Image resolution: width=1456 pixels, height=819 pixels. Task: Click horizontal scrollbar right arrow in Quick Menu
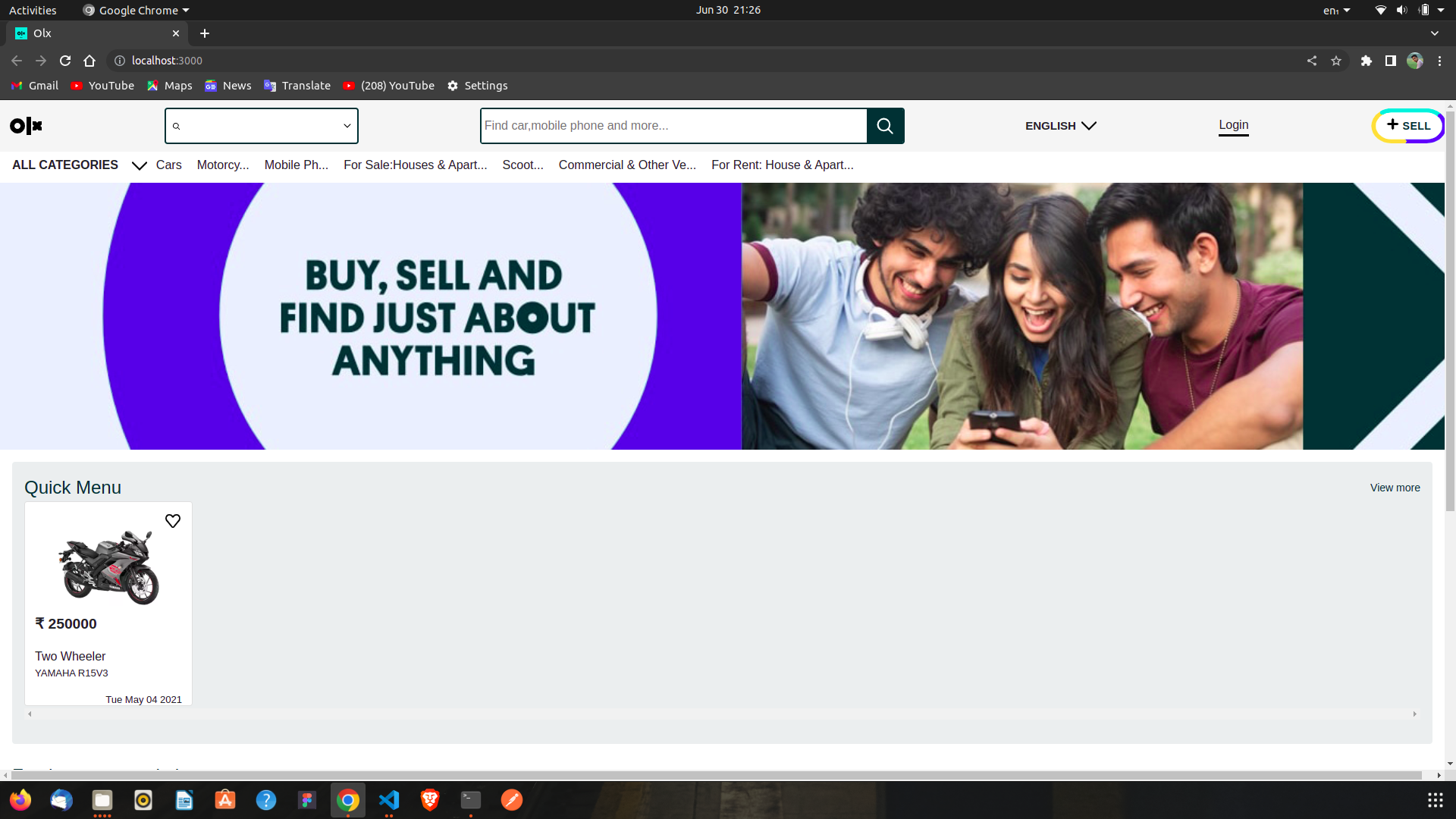(1414, 714)
